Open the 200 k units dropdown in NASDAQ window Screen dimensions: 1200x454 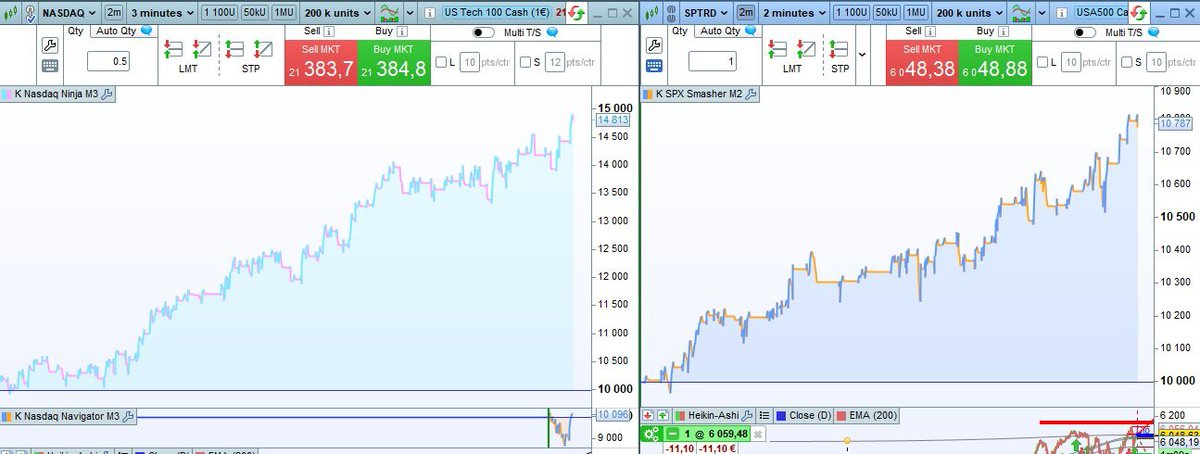(x=336, y=12)
